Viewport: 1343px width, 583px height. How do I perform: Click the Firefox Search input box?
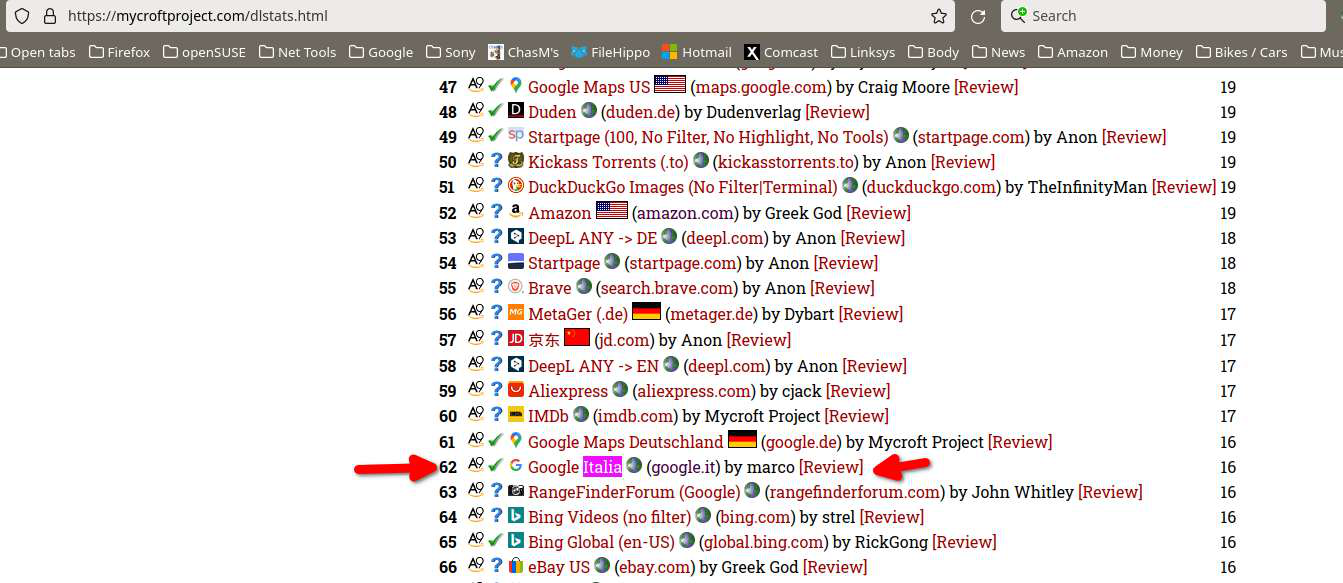1164,16
